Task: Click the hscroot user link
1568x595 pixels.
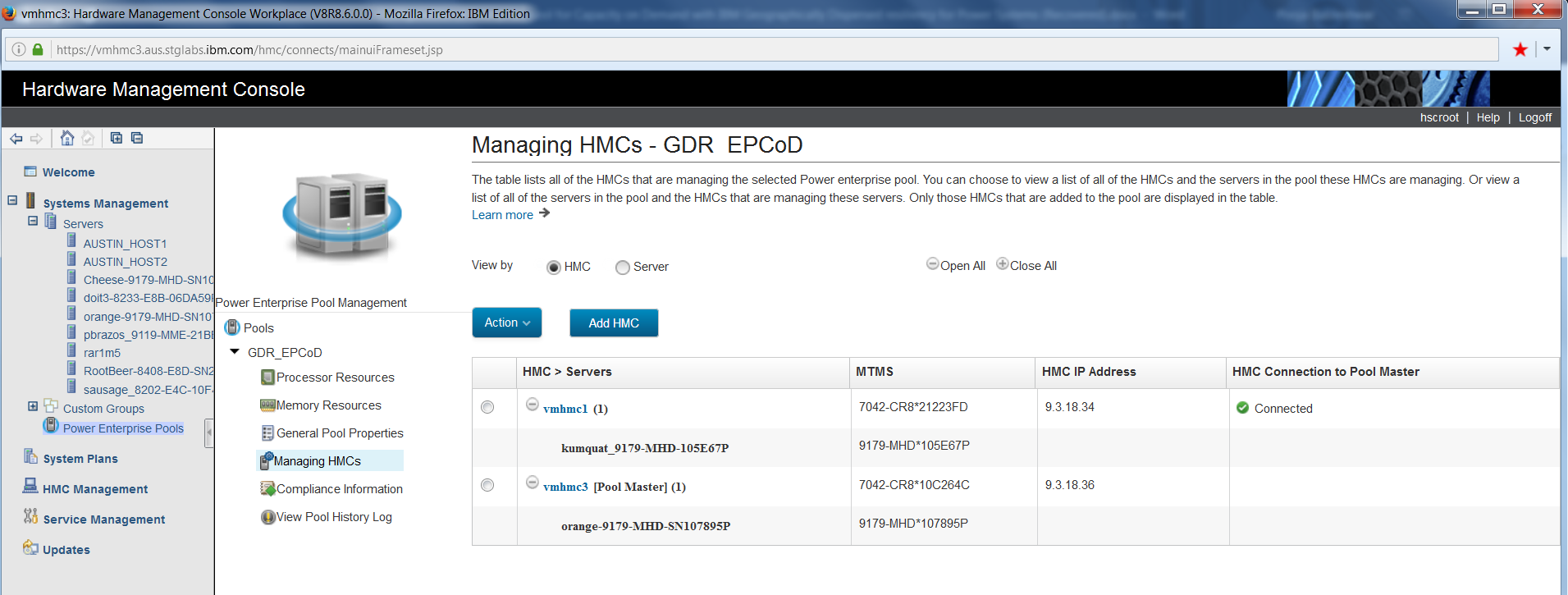Action: pos(1439,117)
